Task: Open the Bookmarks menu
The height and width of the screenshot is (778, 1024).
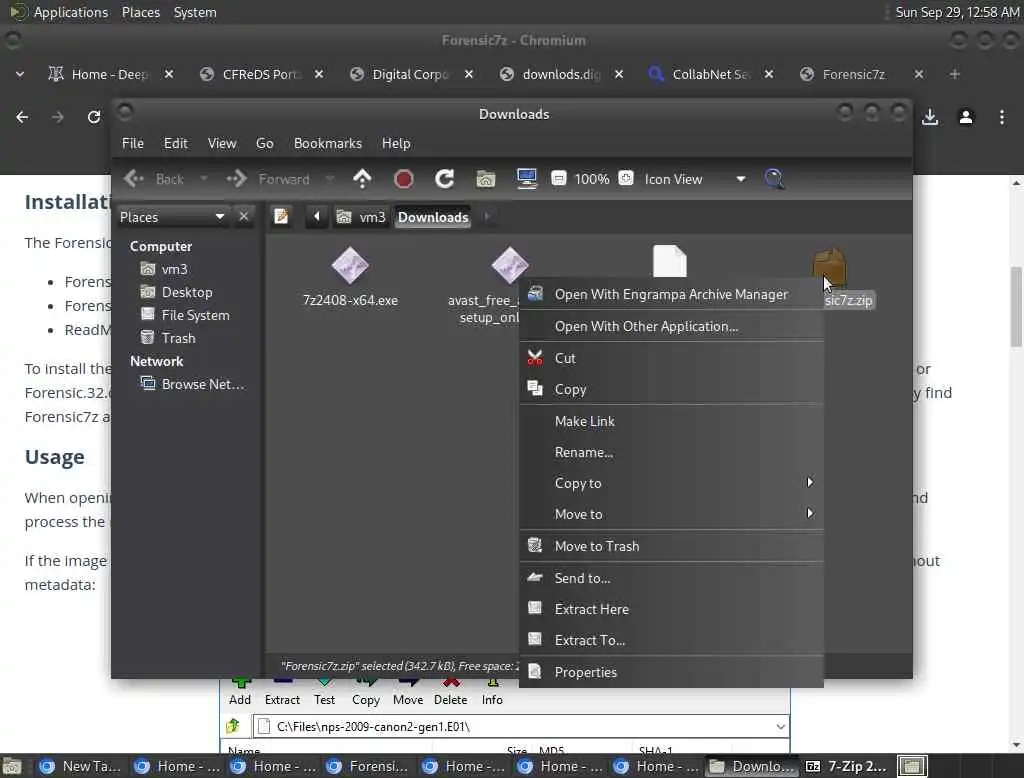Action: click(328, 143)
